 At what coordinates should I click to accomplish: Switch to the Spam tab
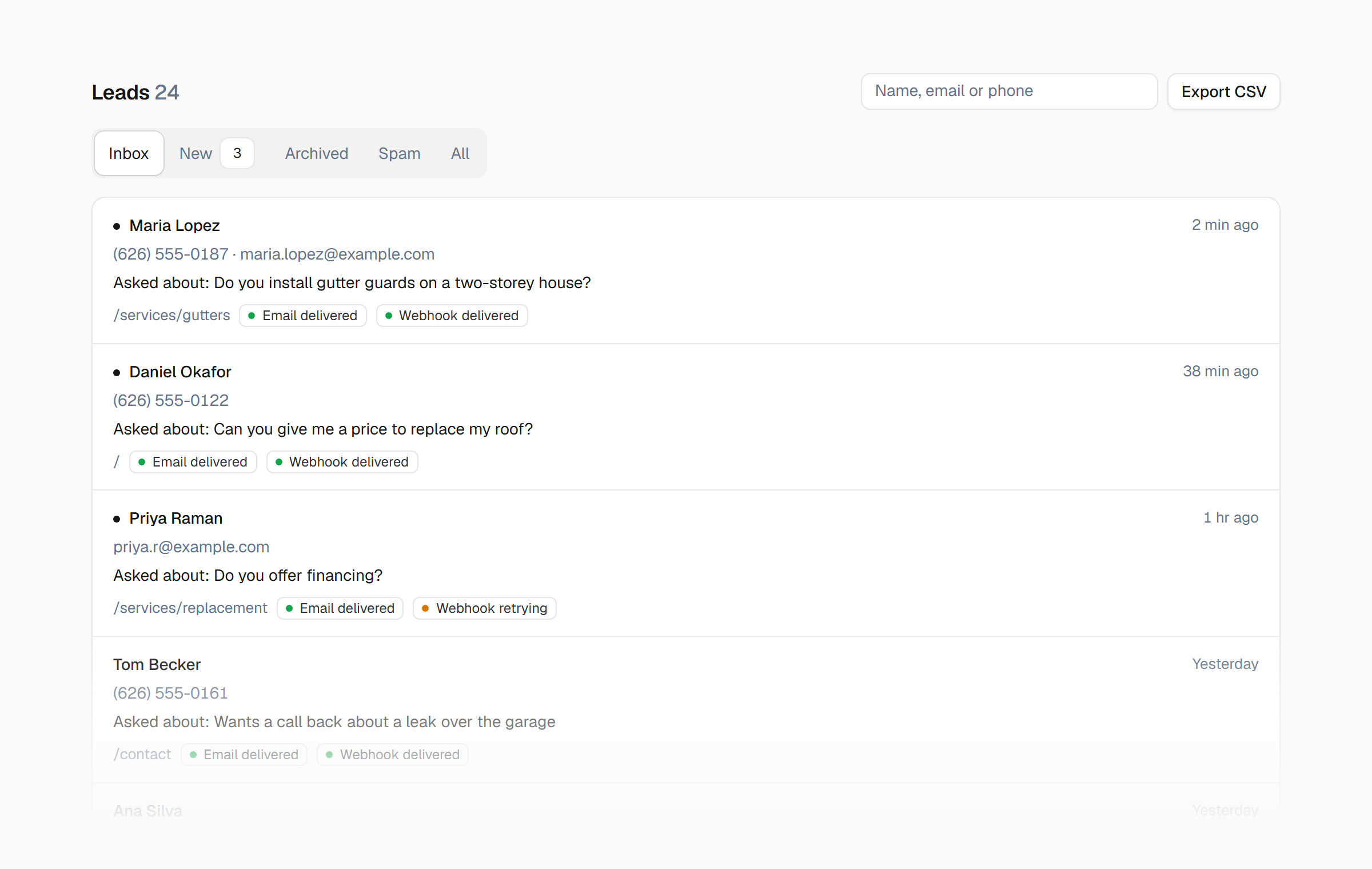pos(399,153)
